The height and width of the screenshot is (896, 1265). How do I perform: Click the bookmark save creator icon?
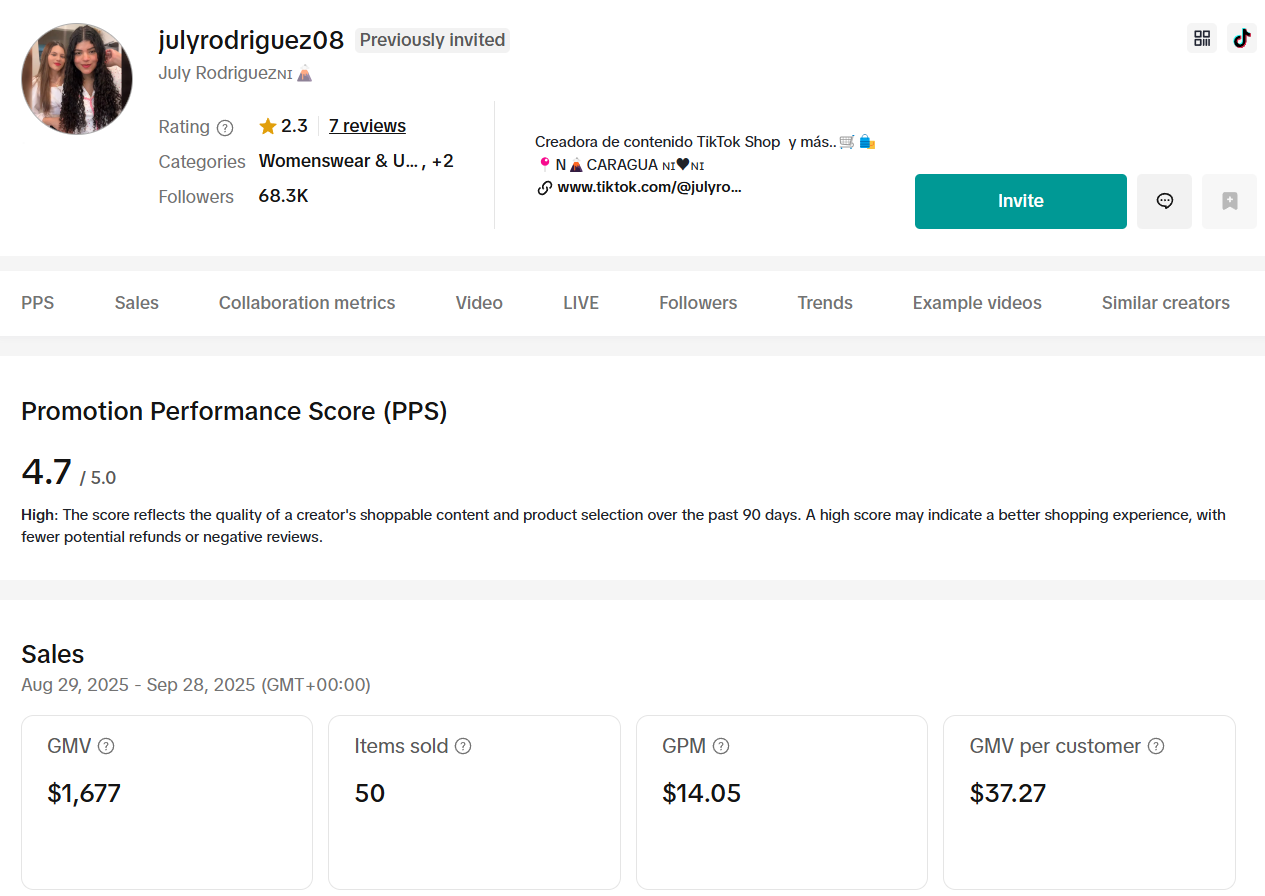(1229, 201)
